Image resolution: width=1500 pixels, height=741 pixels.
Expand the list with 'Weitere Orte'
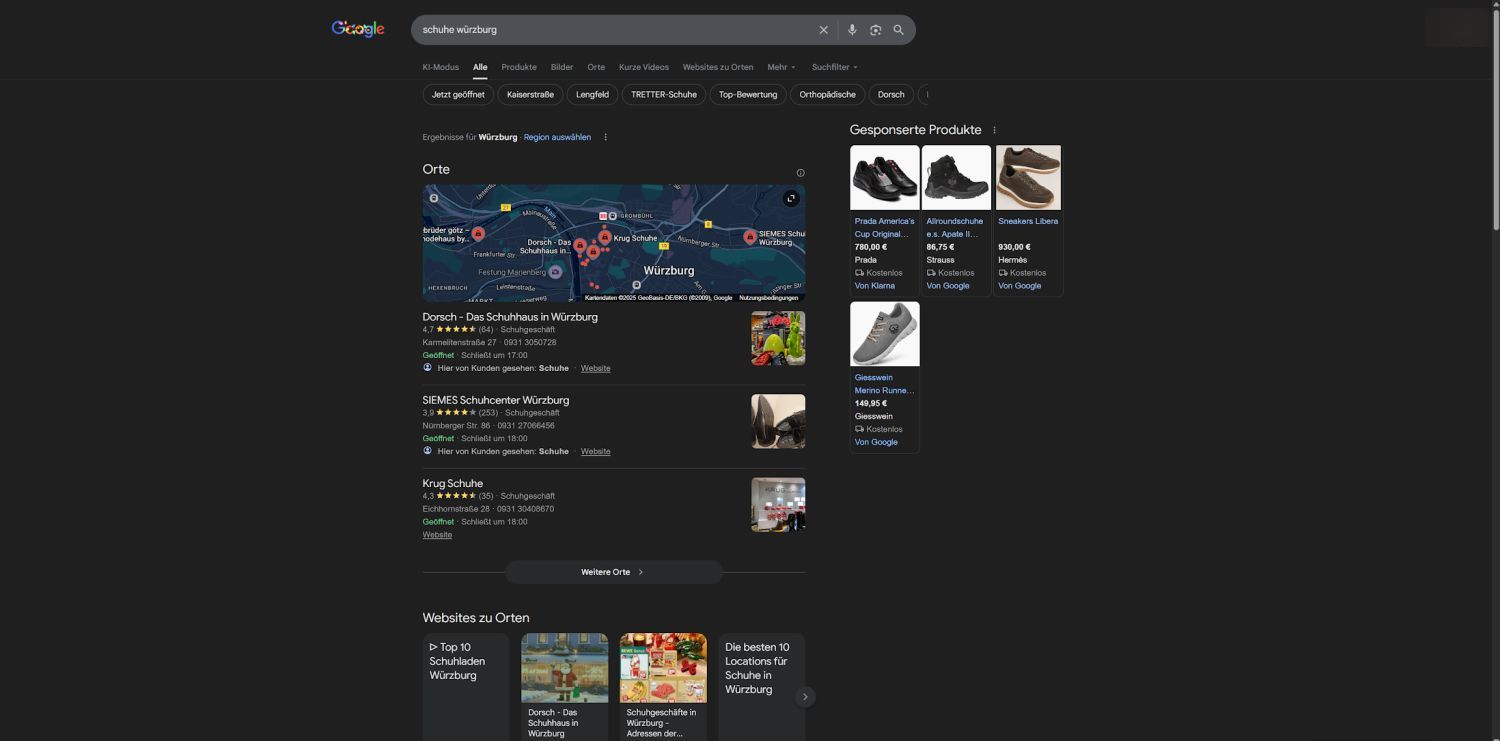tap(613, 572)
